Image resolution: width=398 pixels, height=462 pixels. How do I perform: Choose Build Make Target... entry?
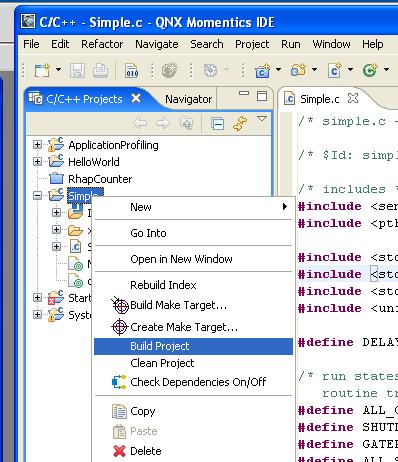(193, 305)
